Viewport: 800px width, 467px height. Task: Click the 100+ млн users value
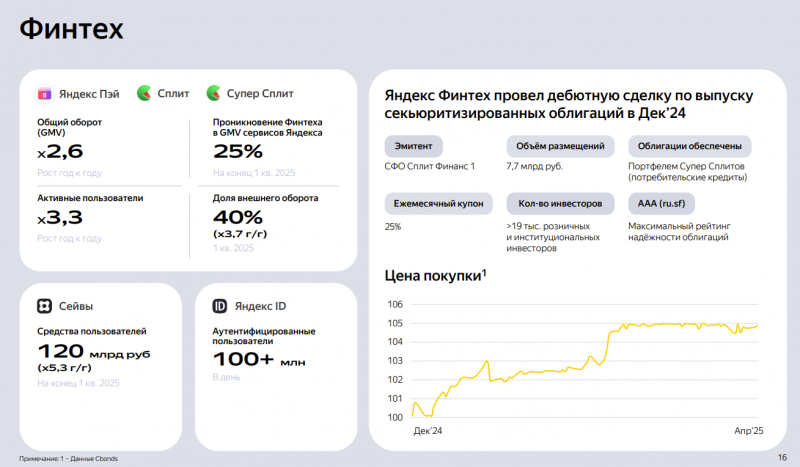click(x=259, y=359)
